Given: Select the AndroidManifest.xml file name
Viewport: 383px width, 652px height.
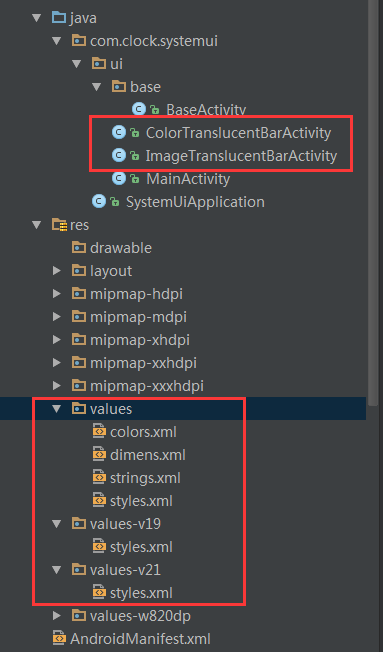Looking at the screenshot, I should coord(140,639).
